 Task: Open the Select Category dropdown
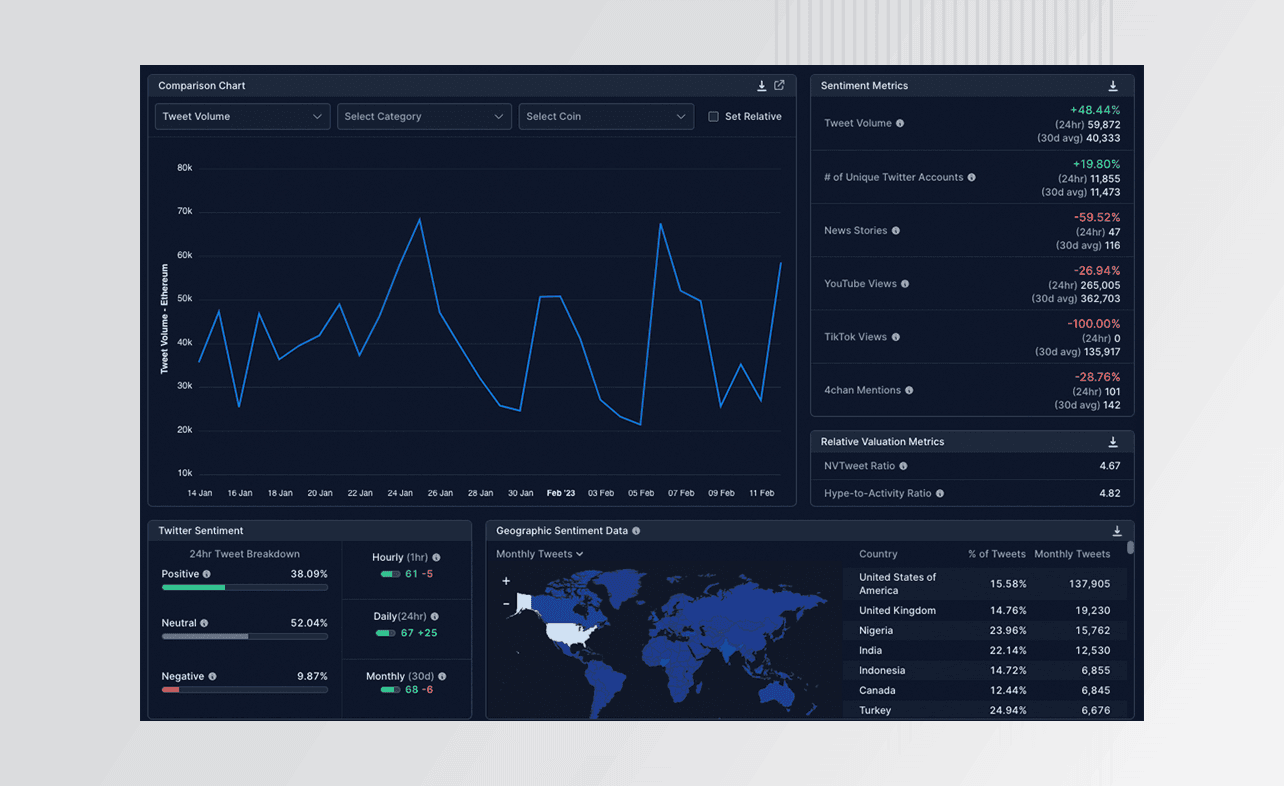[x=425, y=117]
